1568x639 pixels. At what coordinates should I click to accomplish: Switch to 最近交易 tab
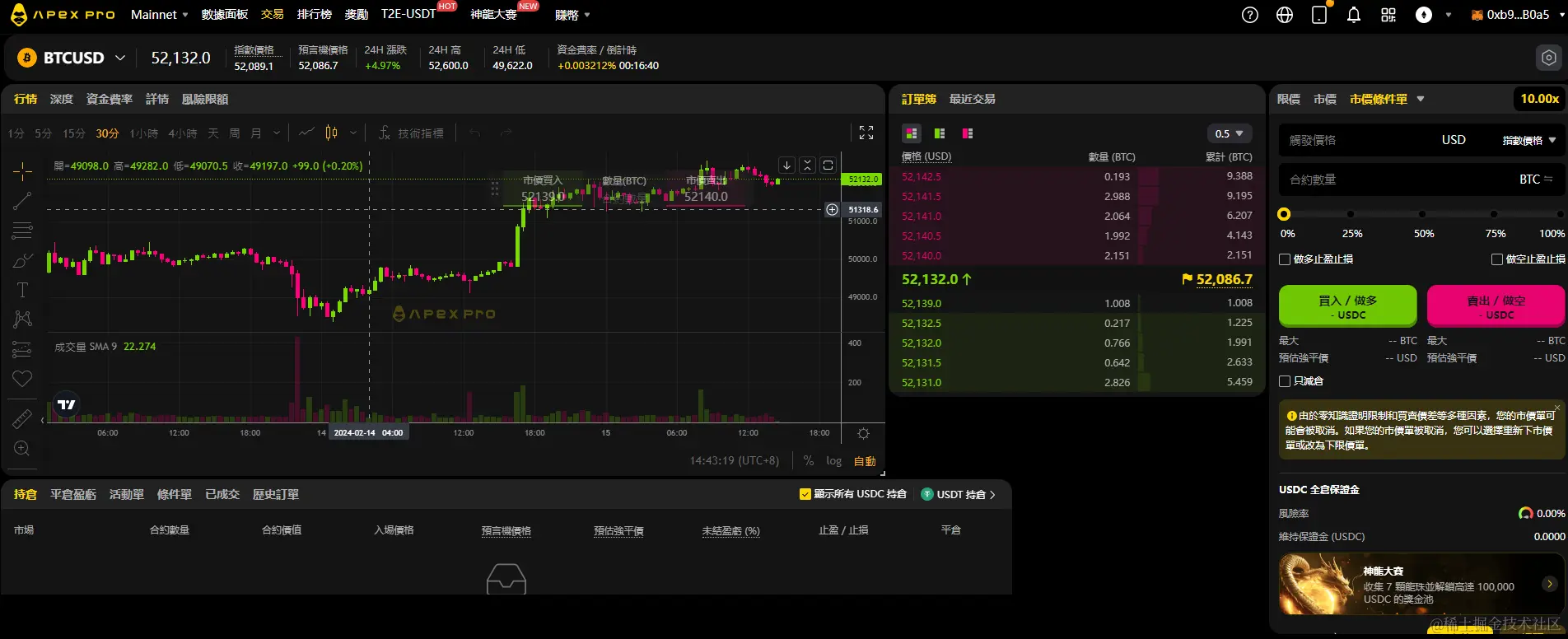[973, 99]
